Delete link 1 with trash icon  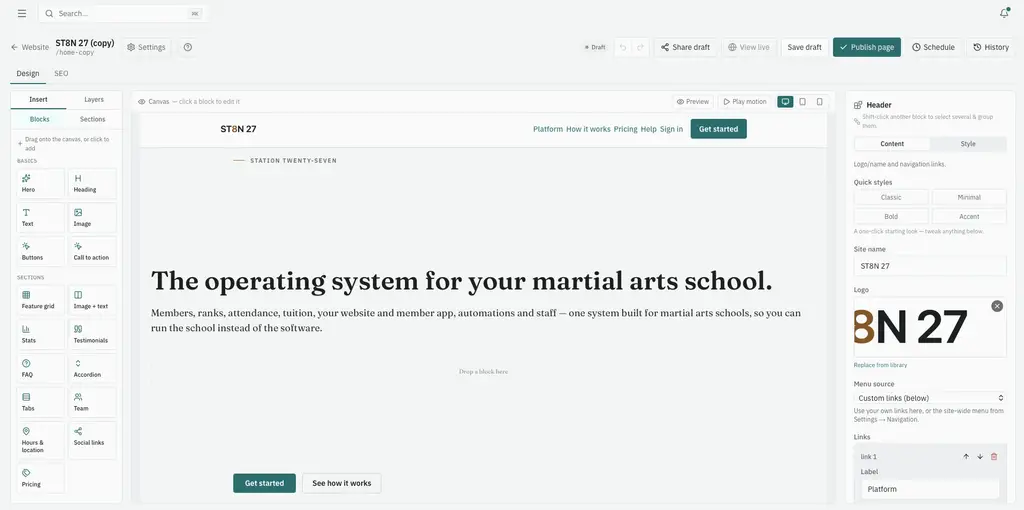[994, 456]
